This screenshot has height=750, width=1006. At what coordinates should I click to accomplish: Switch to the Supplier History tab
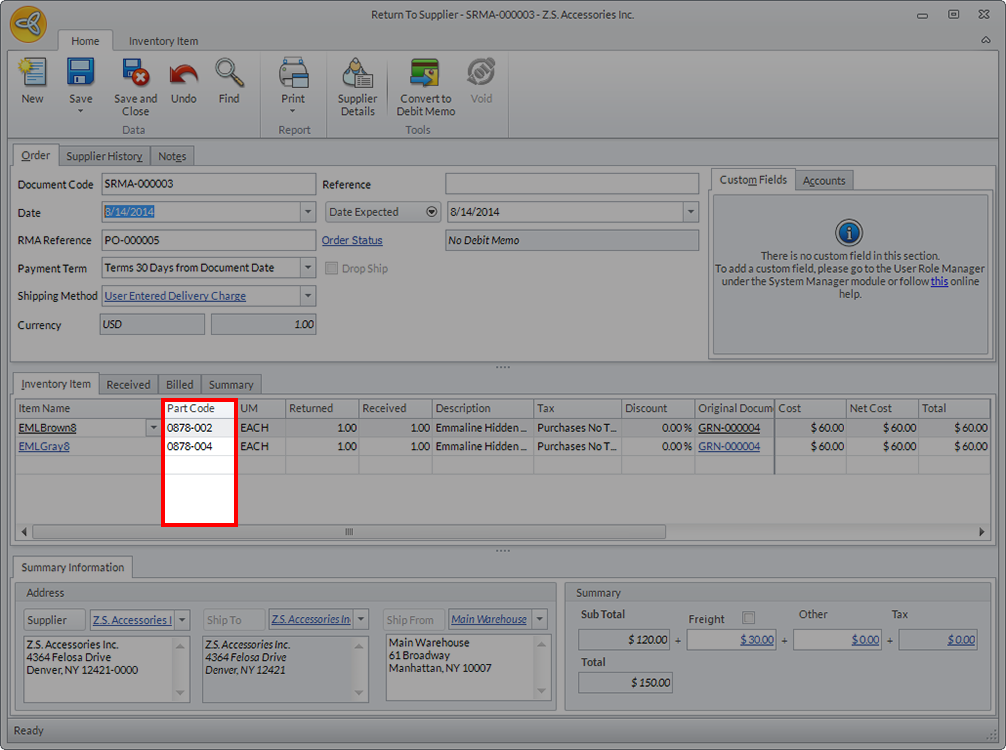104,156
